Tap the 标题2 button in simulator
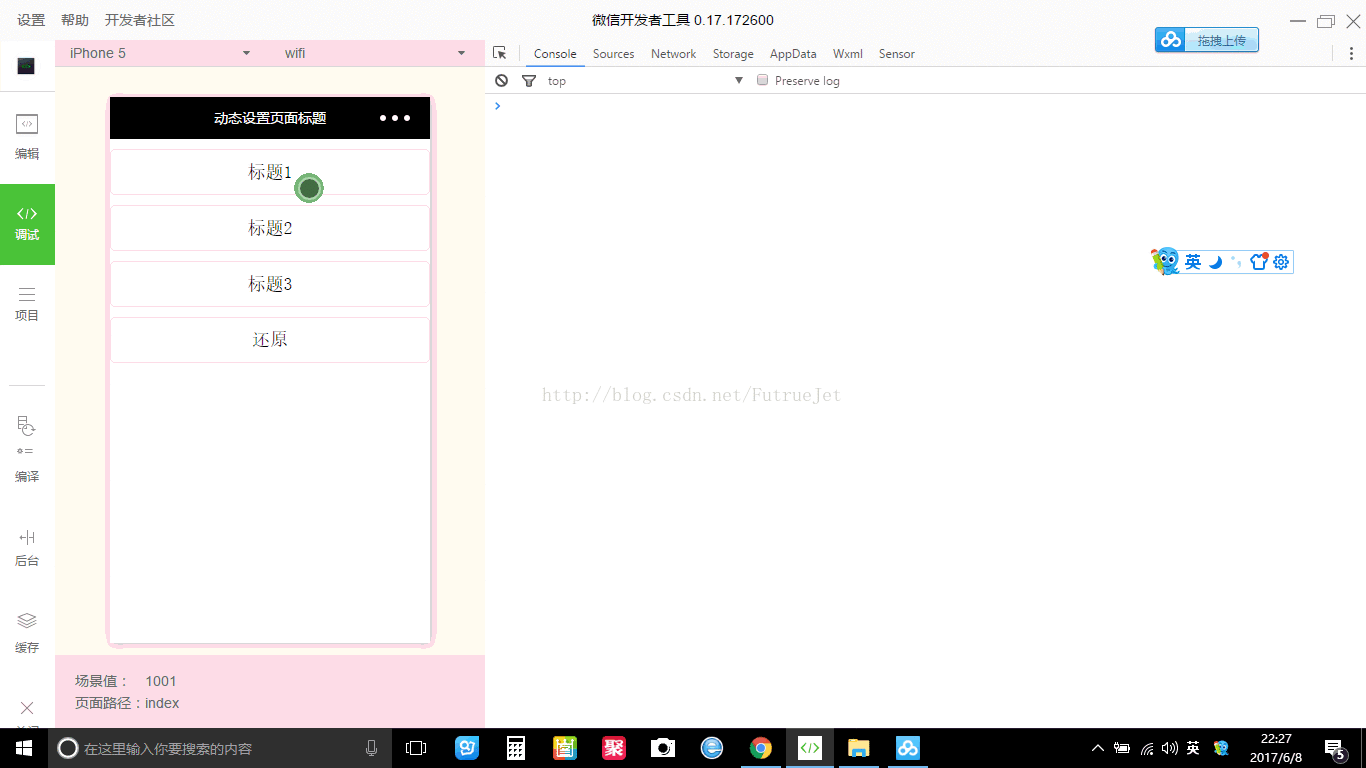Viewport: 1366px width, 768px height. [x=270, y=228]
